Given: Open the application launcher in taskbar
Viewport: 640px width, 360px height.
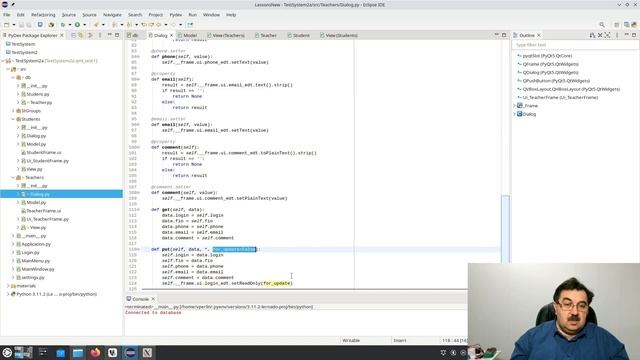Looking at the screenshot, I should click(7, 353).
